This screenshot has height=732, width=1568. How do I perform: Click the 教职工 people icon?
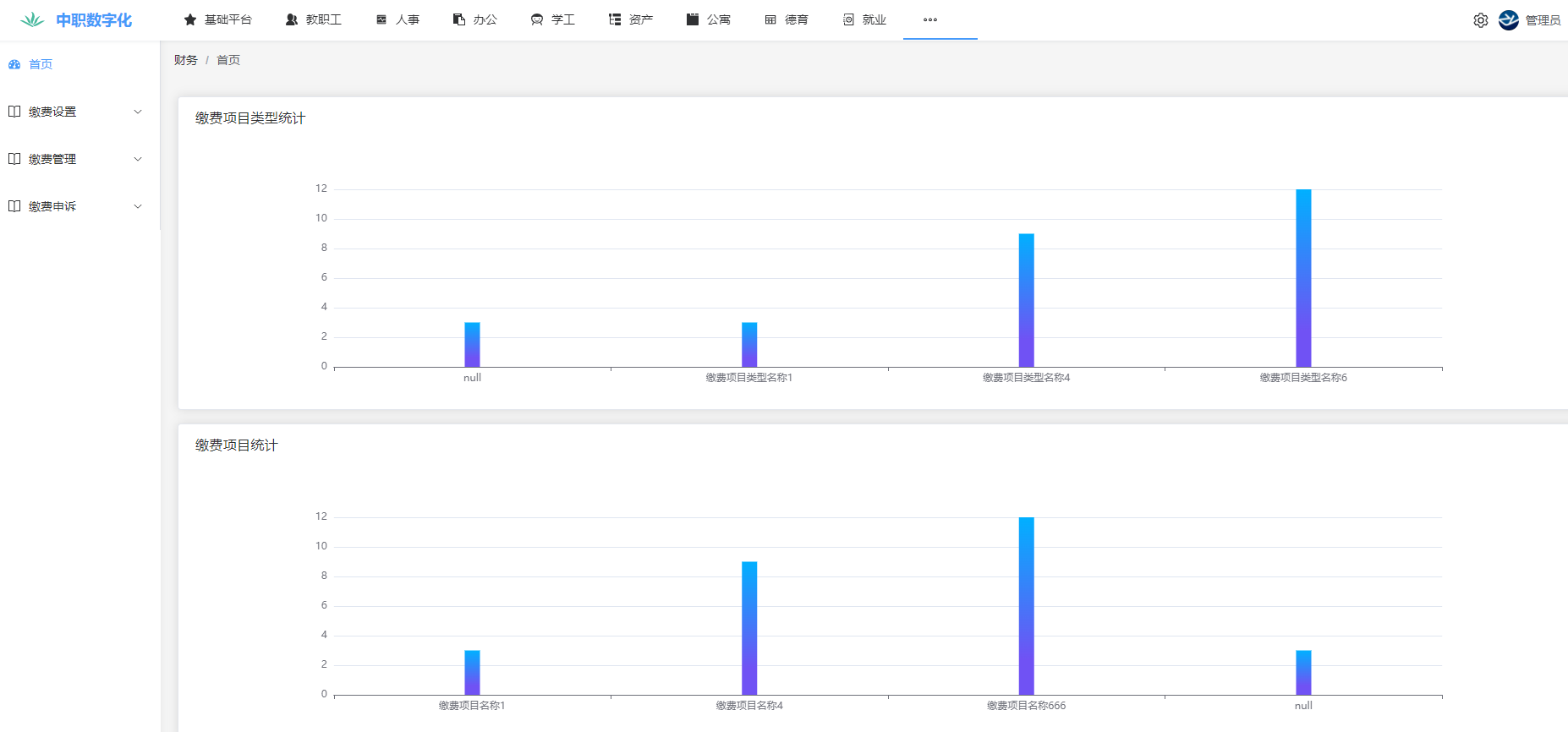point(292,19)
